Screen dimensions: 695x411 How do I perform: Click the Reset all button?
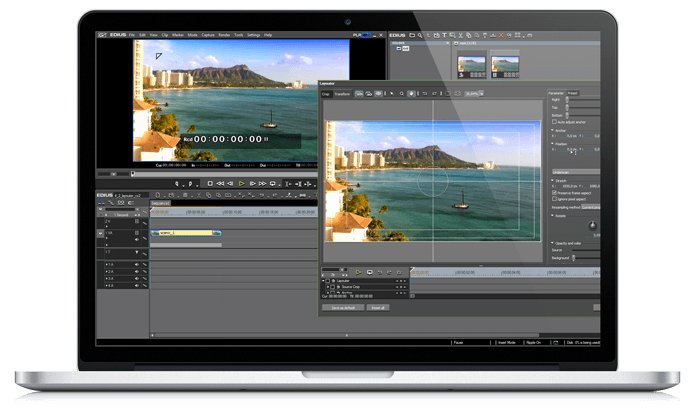380,307
